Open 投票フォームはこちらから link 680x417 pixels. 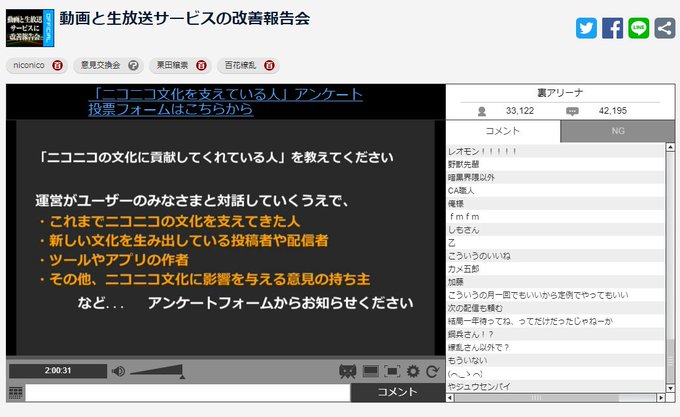171,109
